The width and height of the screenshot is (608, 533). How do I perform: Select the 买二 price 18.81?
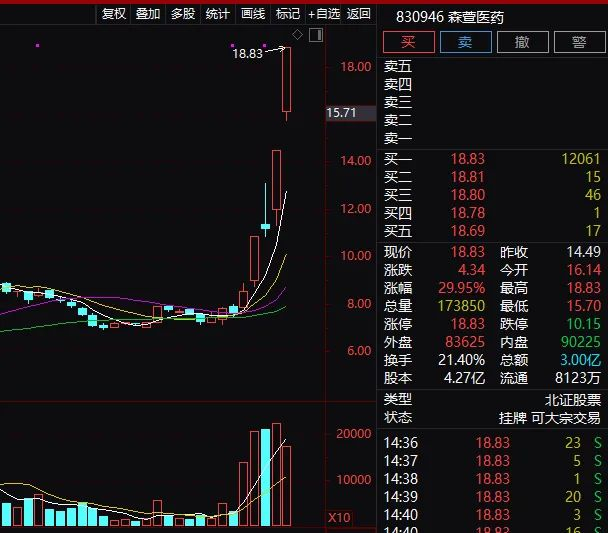pyautogui.click(x=468, y=177)
